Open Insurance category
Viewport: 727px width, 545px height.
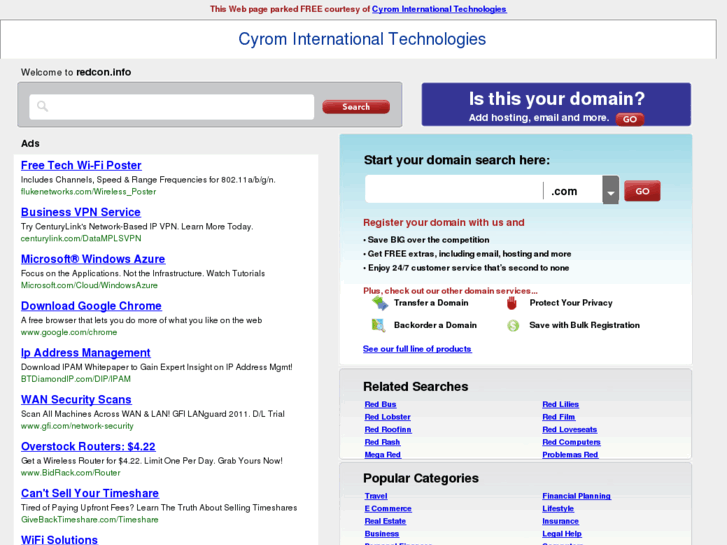point(561,521)
